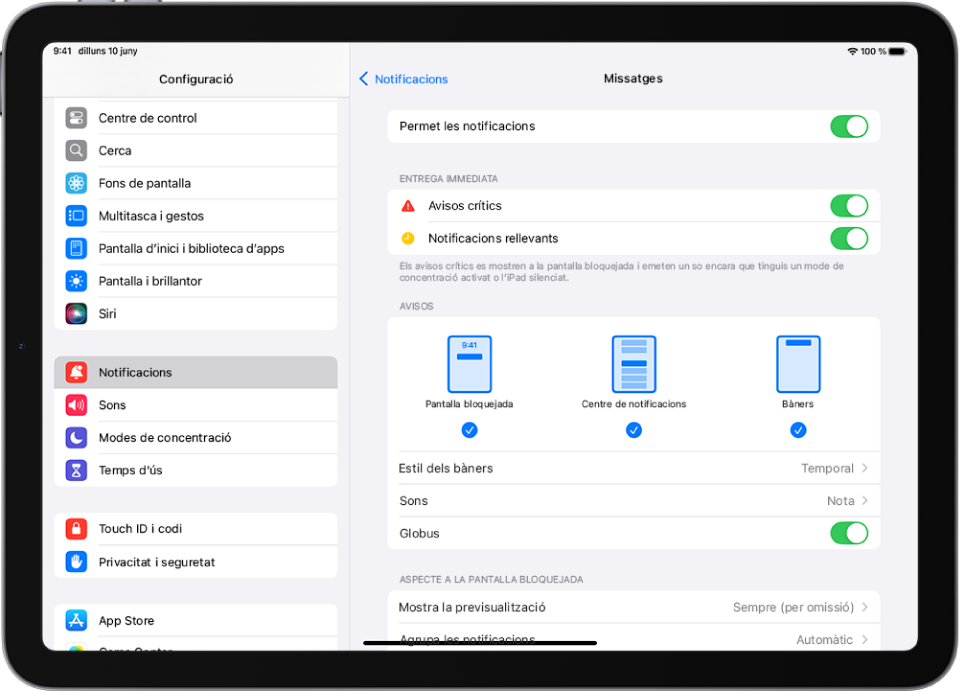Open the Sons Nota option row
The width and height of the screenshot is (960, 692).
(x=634, y=500)
